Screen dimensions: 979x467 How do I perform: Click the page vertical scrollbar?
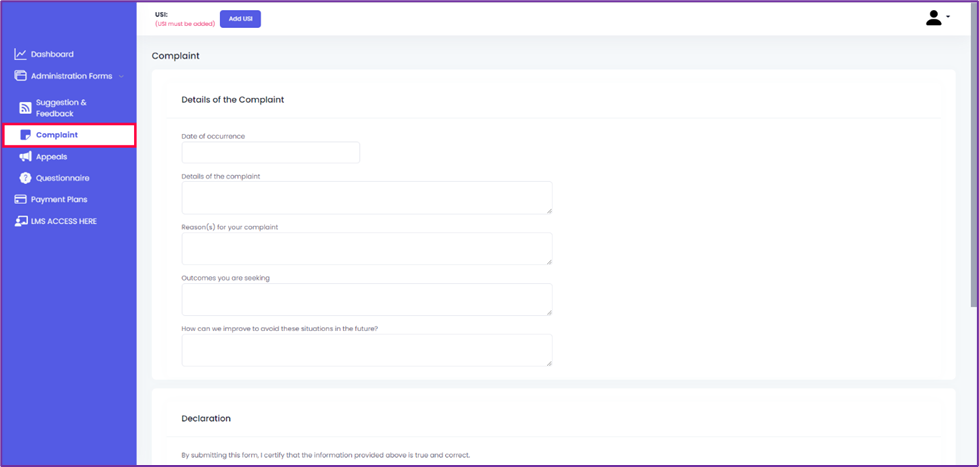pyautogui.click(x=974, y=156)
